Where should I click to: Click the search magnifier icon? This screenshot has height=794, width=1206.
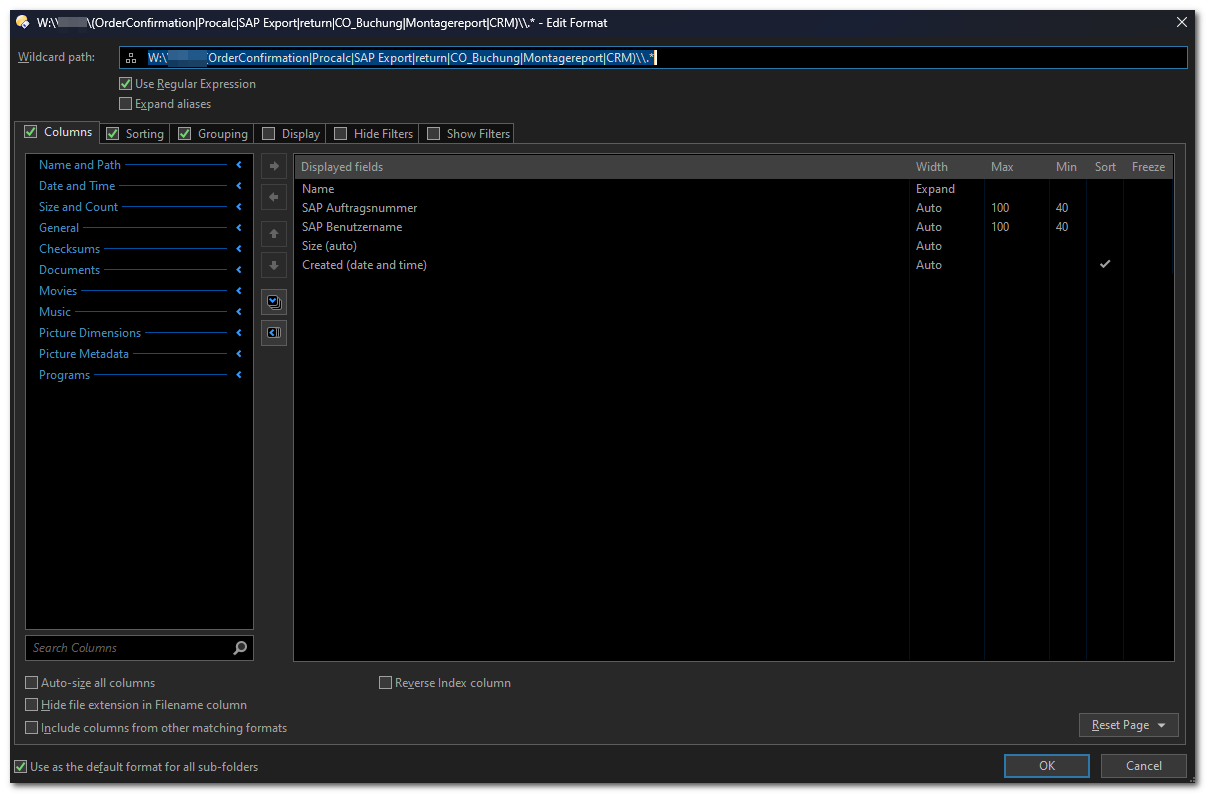coord(240,648)
